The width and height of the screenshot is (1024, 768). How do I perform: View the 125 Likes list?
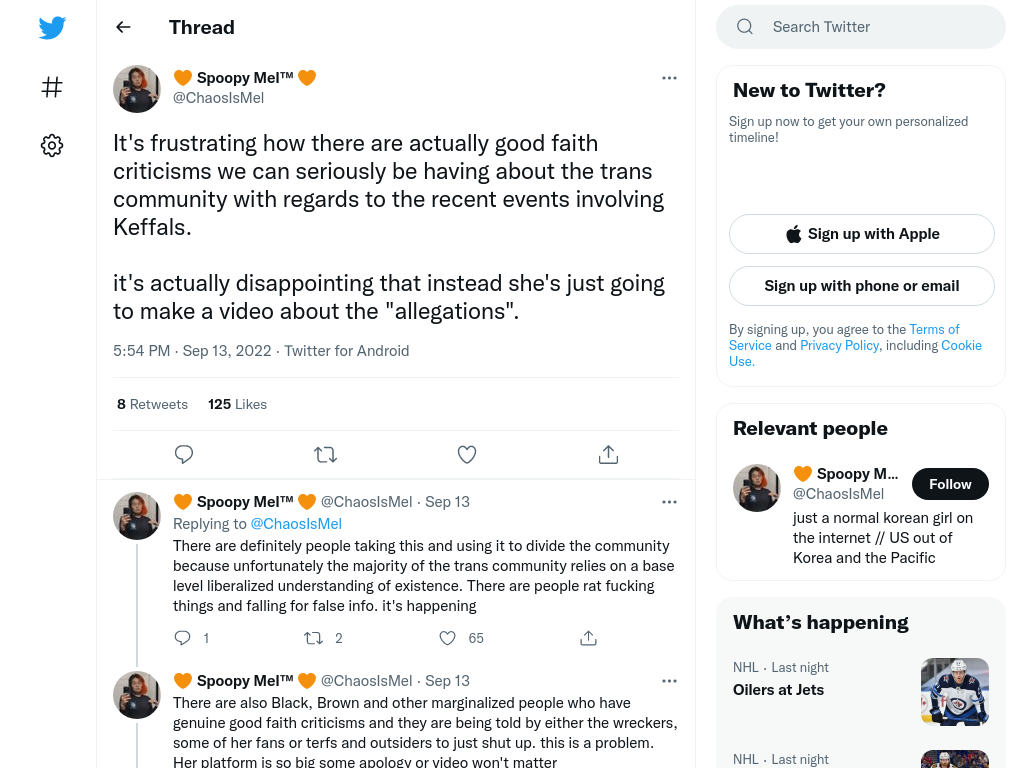point(237,404)
